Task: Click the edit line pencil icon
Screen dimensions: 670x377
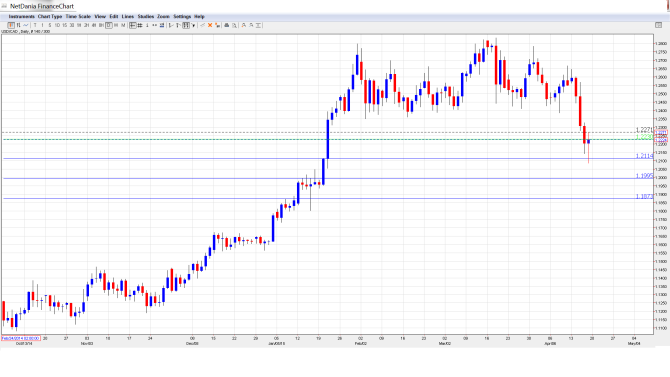Action: 203,25
